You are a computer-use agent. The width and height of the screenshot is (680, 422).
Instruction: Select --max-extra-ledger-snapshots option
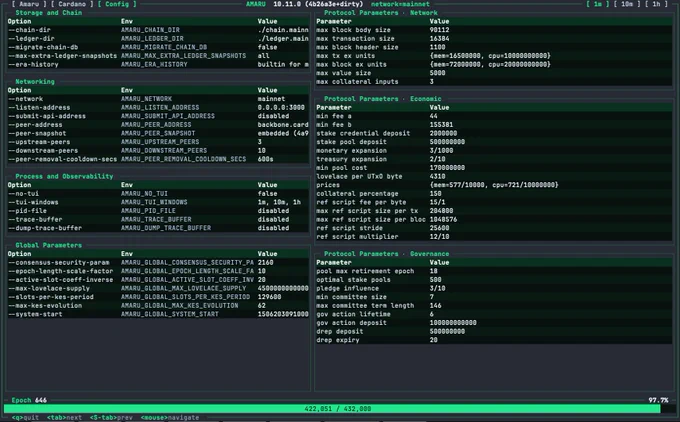62,56
